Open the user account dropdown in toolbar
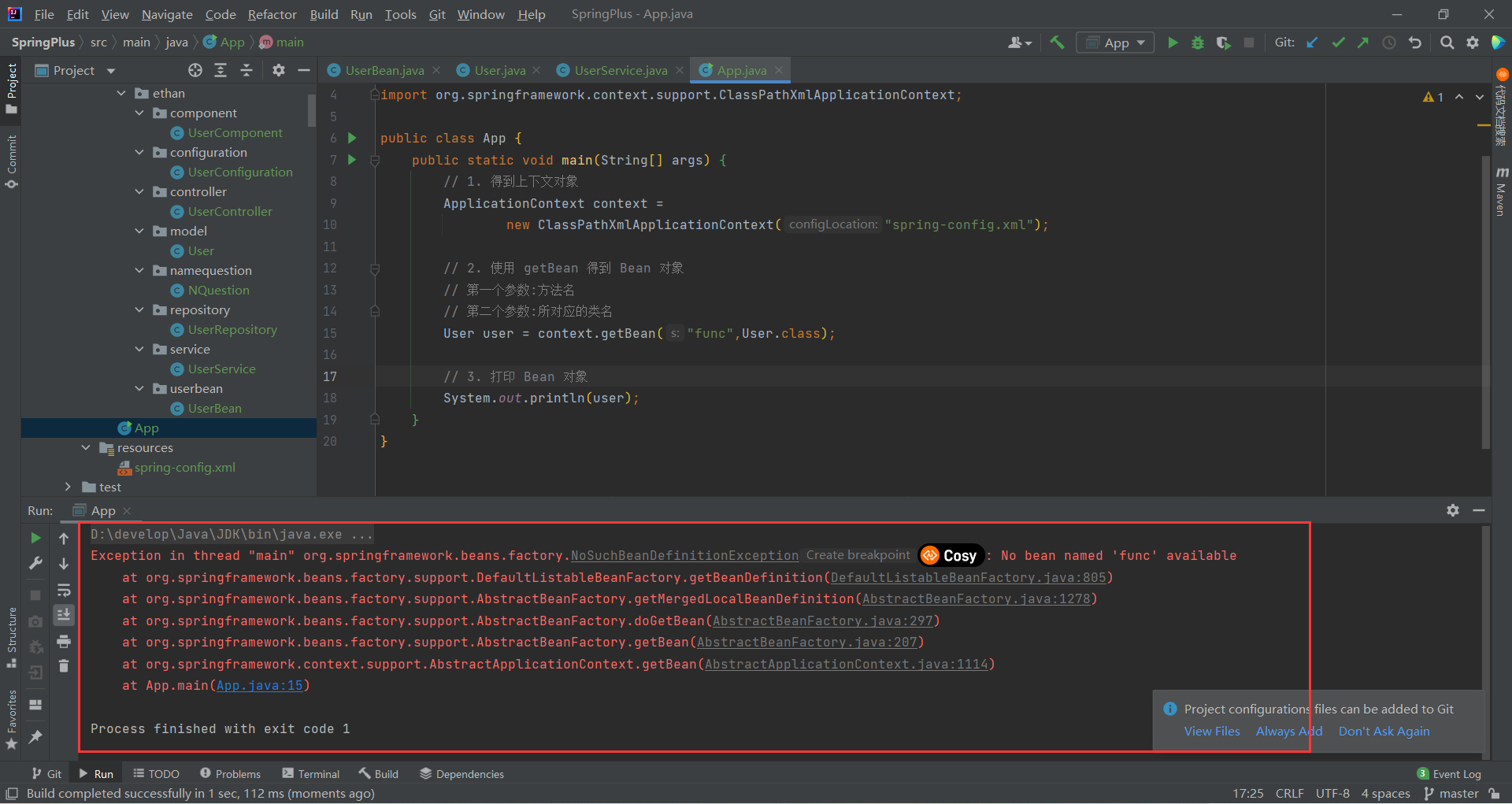 [x=1020, y=43]
